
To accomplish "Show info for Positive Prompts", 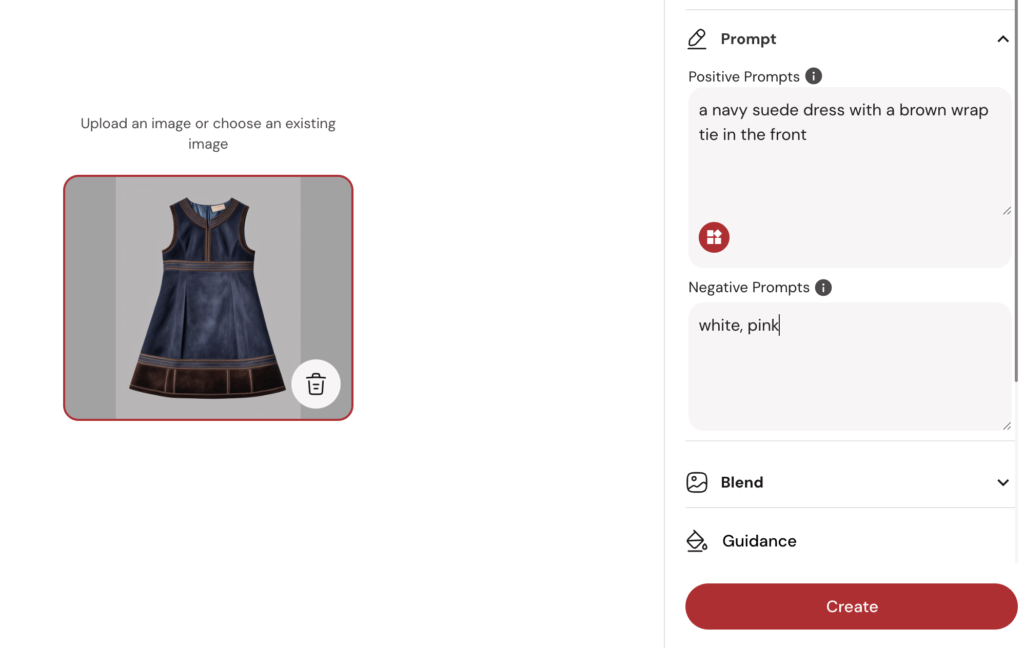I will (813, 76).
